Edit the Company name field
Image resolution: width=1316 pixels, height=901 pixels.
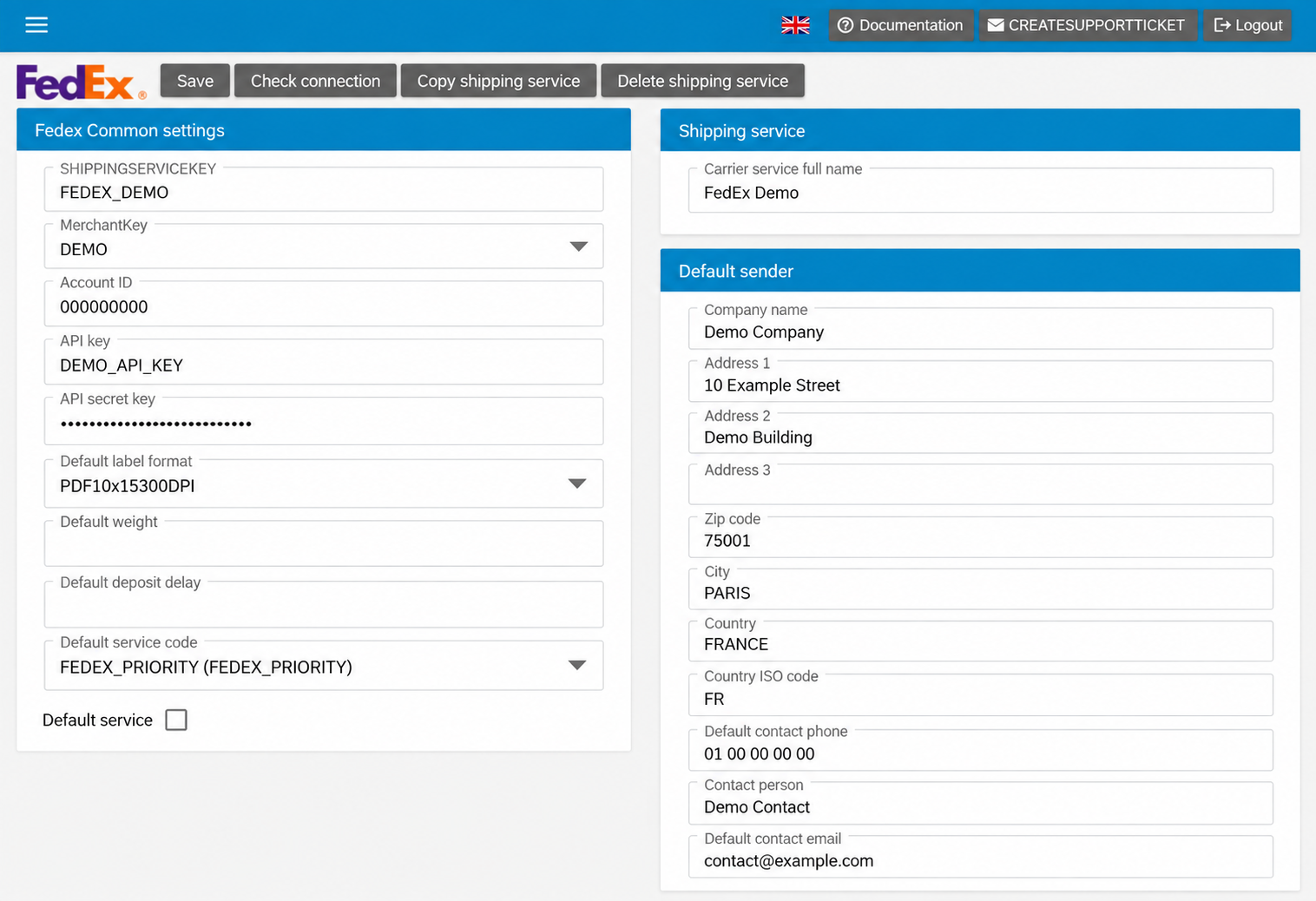981,329
